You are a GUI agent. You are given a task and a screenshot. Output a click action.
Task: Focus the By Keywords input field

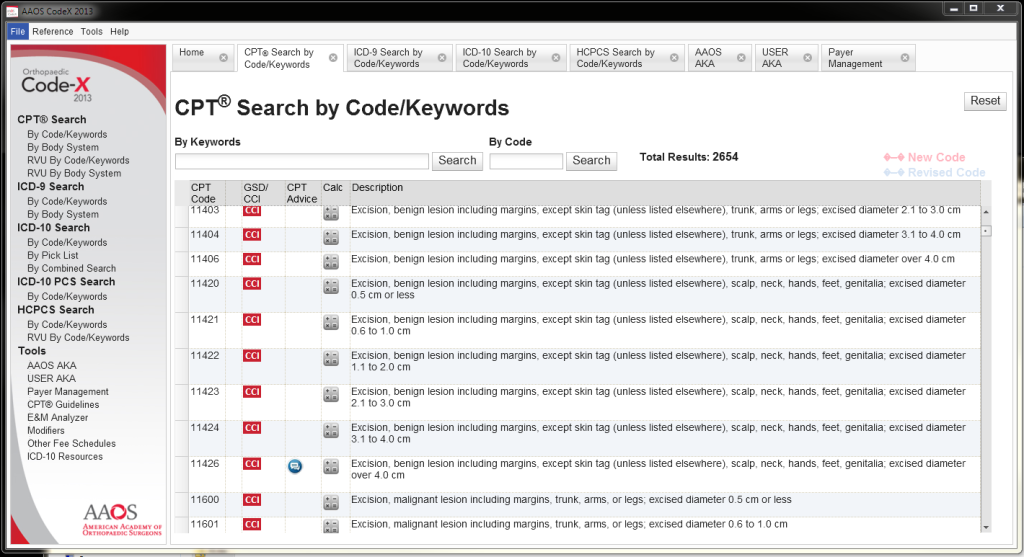coord(302,161)
